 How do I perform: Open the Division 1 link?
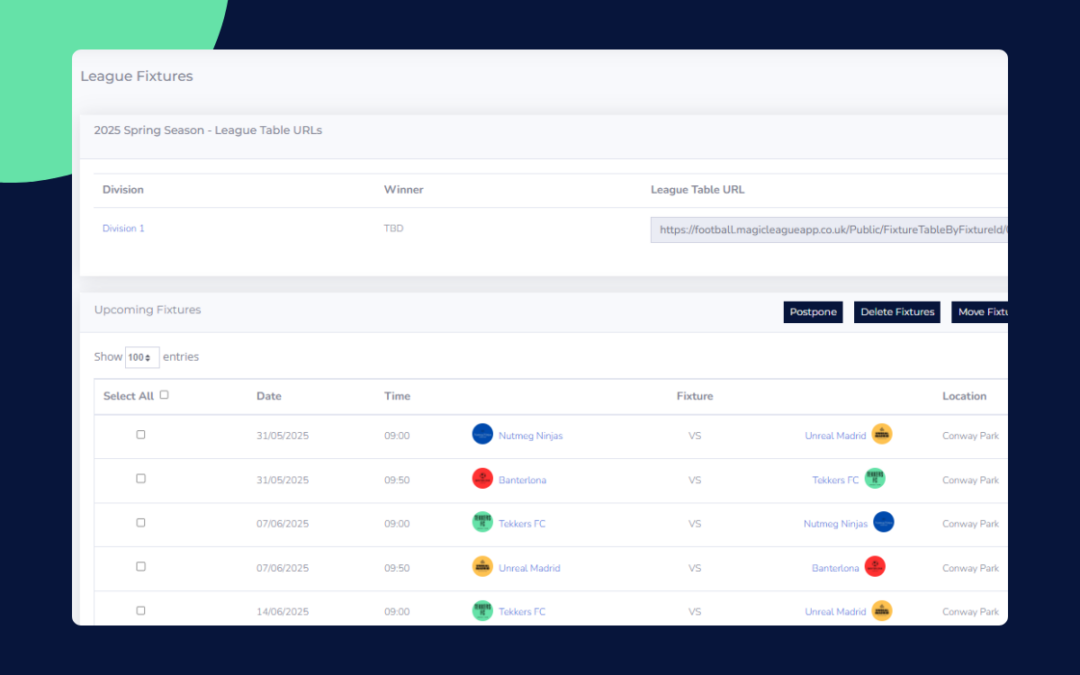click(x=123, y=229)
